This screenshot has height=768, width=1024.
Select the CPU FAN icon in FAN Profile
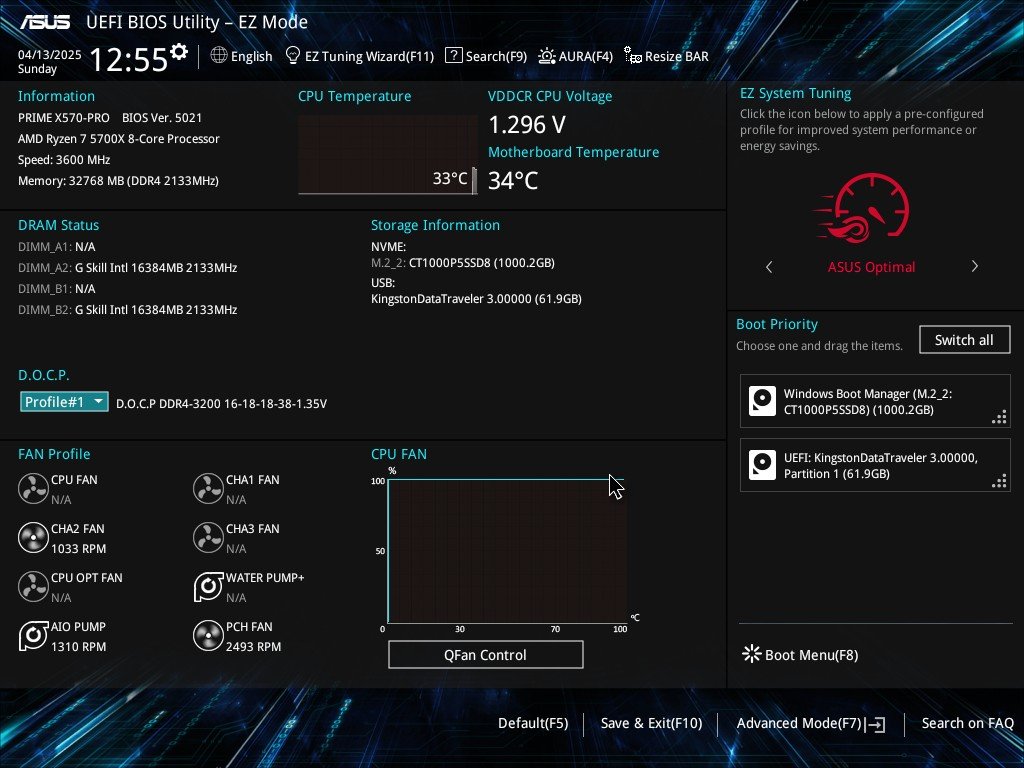33,488
